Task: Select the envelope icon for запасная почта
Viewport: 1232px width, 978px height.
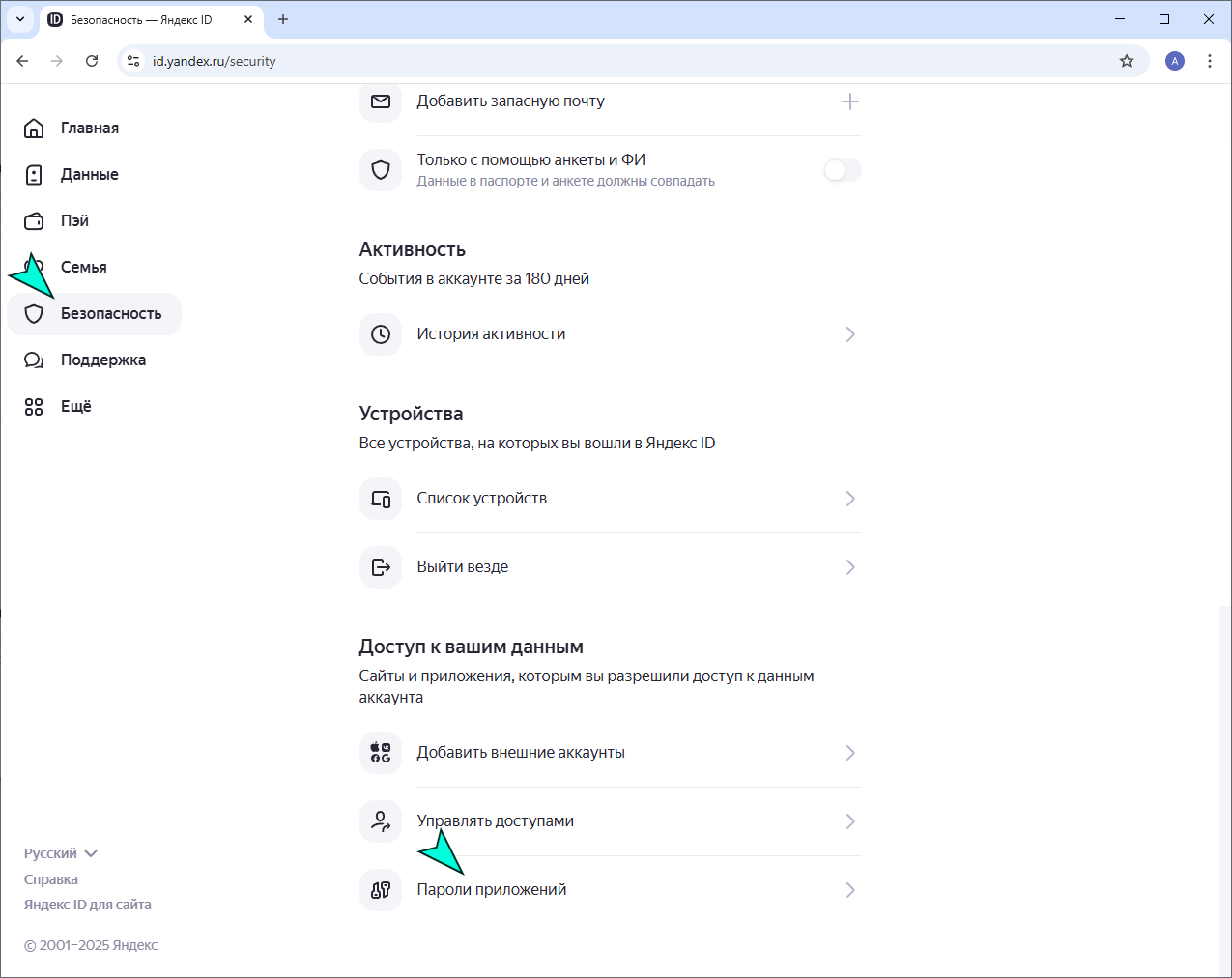Action: pyautogui.click(x=381, y=101)
